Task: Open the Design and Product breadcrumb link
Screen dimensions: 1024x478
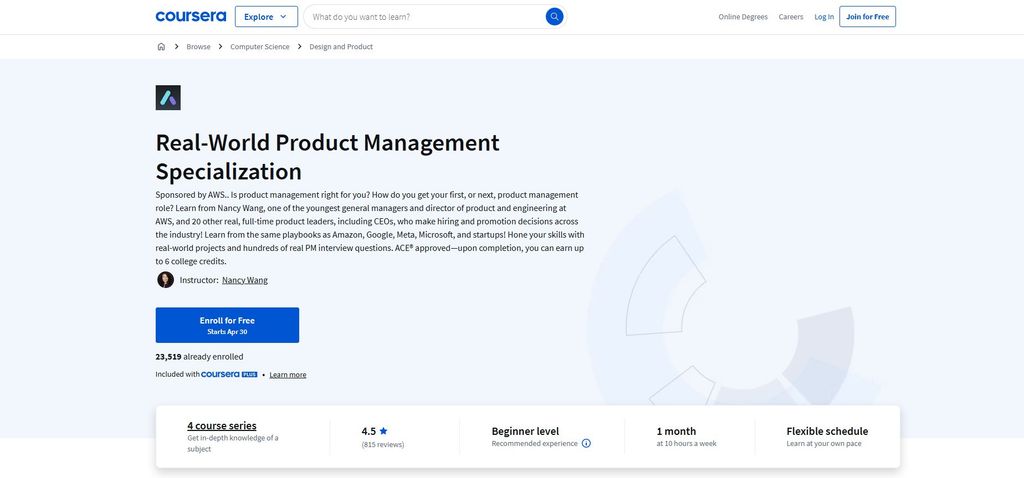Action: click(341, 47)
